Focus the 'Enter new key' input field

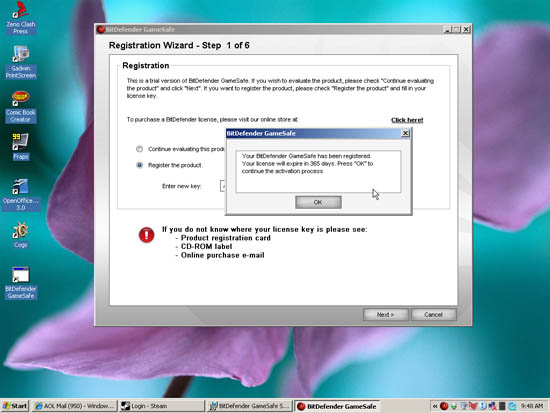(222, 186)
